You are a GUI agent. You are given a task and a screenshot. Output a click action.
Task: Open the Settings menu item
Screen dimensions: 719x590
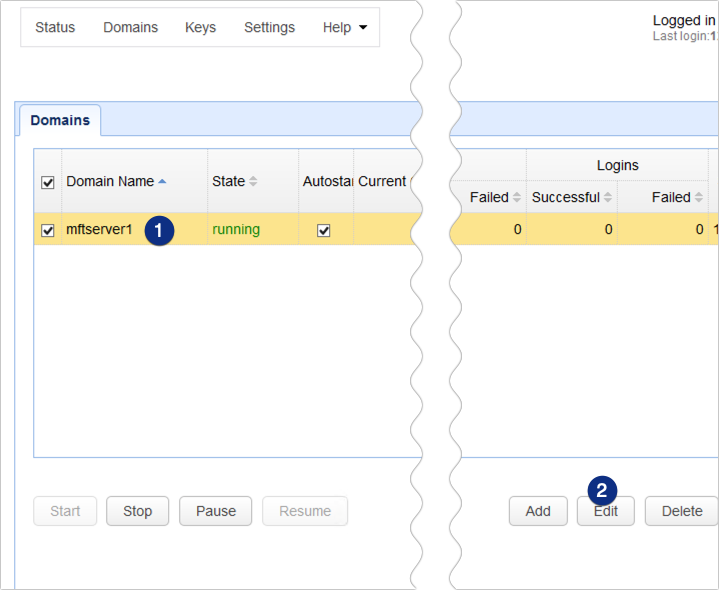point(269,27)
